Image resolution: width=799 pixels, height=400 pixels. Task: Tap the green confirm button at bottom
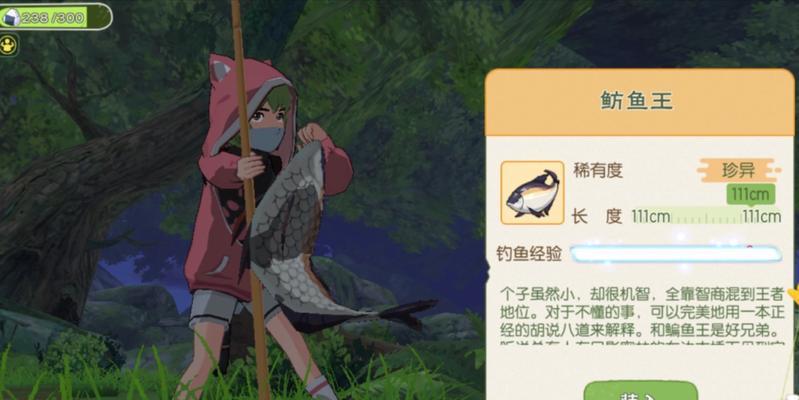(640, 391)
